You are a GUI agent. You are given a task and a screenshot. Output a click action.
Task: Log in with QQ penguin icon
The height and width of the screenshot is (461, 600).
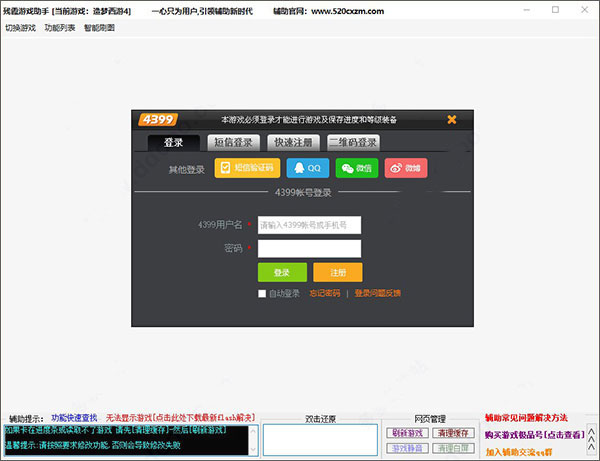click(307, 168)
